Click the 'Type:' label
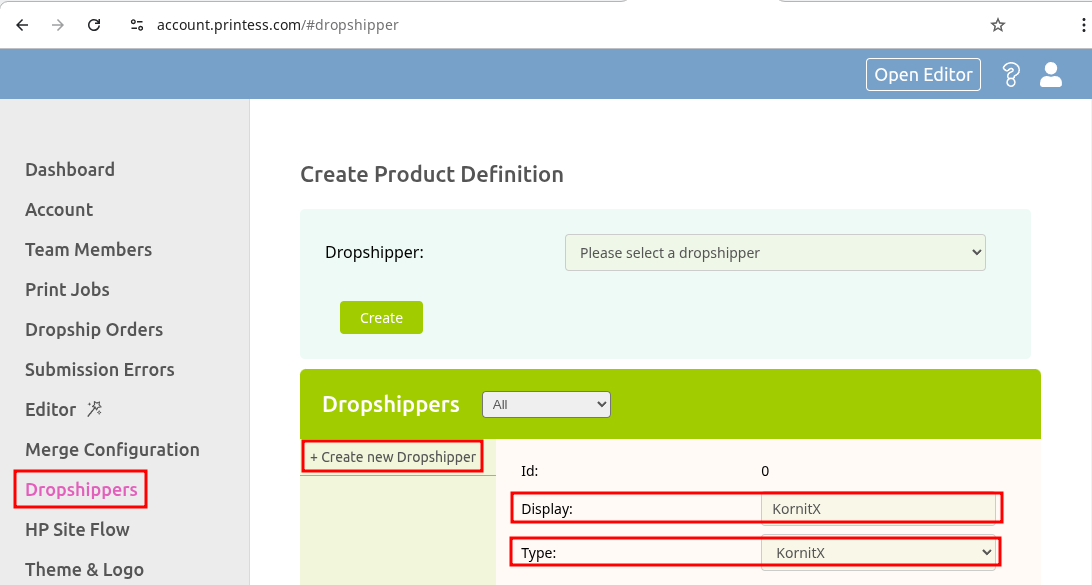 click(x=538, y=553)
